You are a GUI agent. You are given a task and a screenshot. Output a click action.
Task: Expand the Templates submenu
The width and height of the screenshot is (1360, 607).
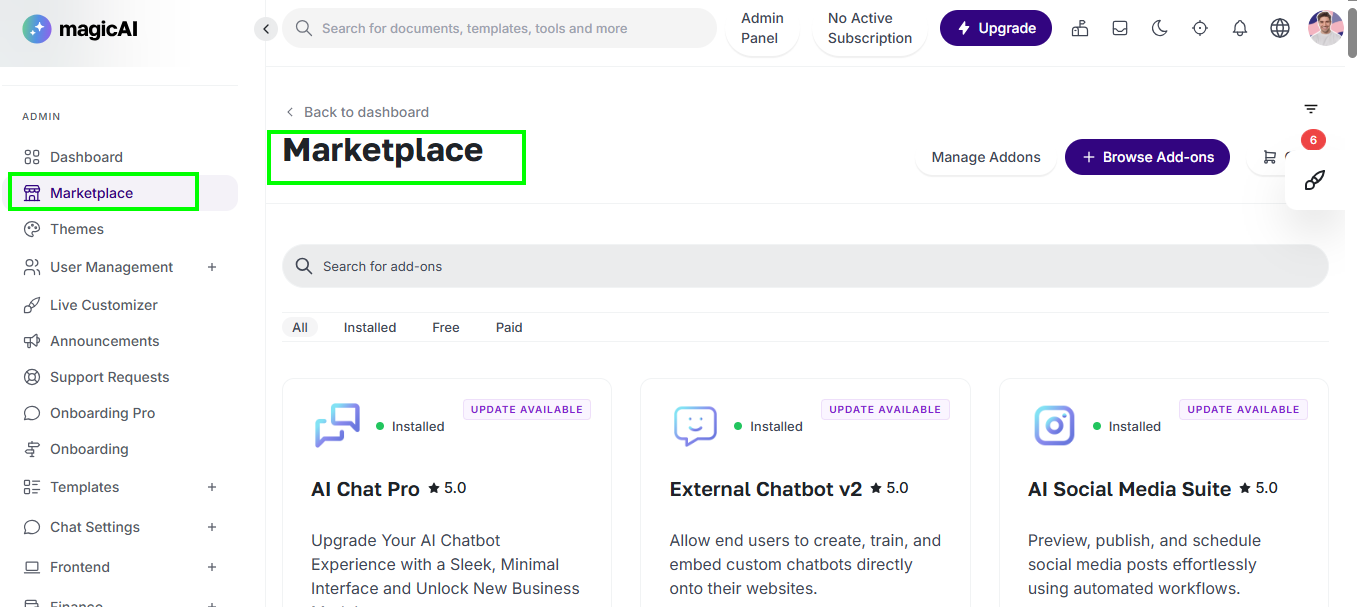pyautogui.click(x=212, y=487)
